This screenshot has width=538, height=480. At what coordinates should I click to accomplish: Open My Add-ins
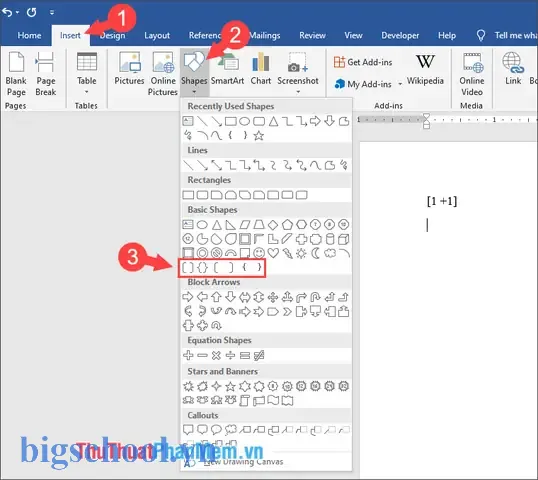pyautogui.click(x=363, y=84)
